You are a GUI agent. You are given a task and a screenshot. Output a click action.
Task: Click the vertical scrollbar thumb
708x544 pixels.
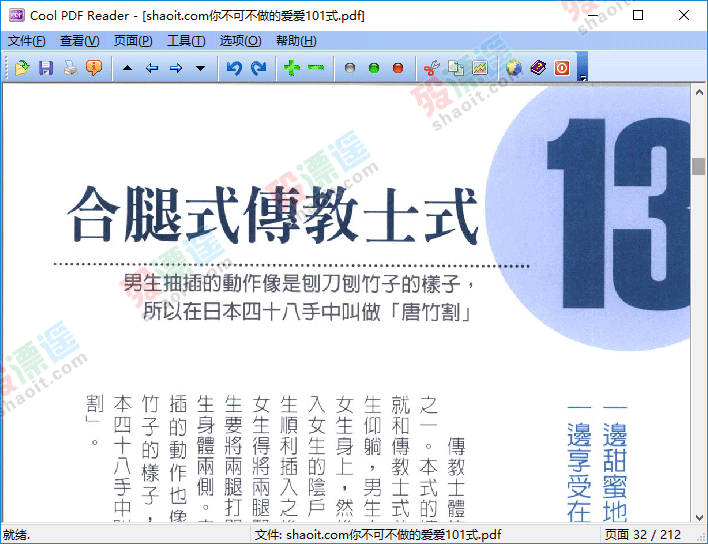(x=699, y=166)
